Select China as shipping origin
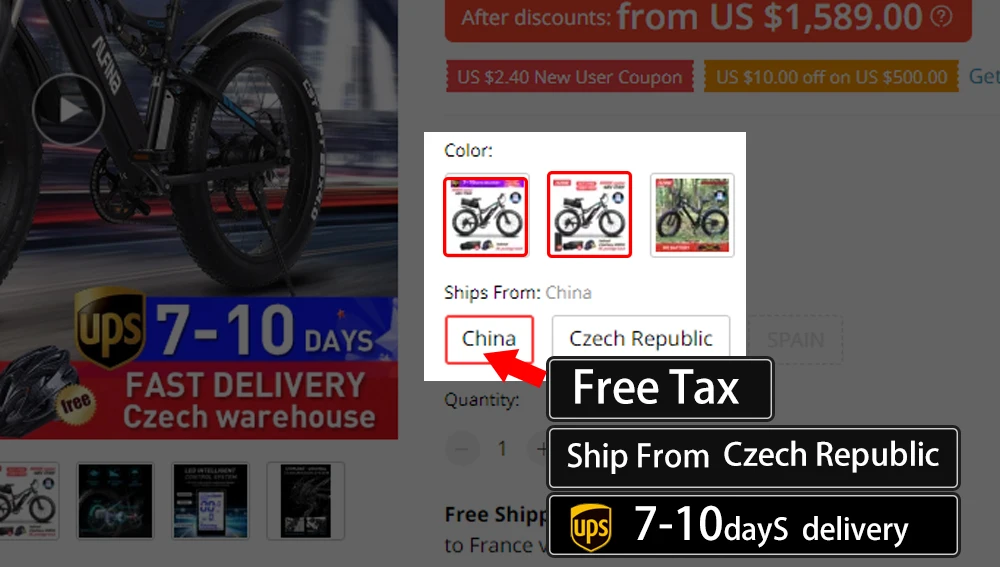The image size is (1000, 567). (489, 339)
